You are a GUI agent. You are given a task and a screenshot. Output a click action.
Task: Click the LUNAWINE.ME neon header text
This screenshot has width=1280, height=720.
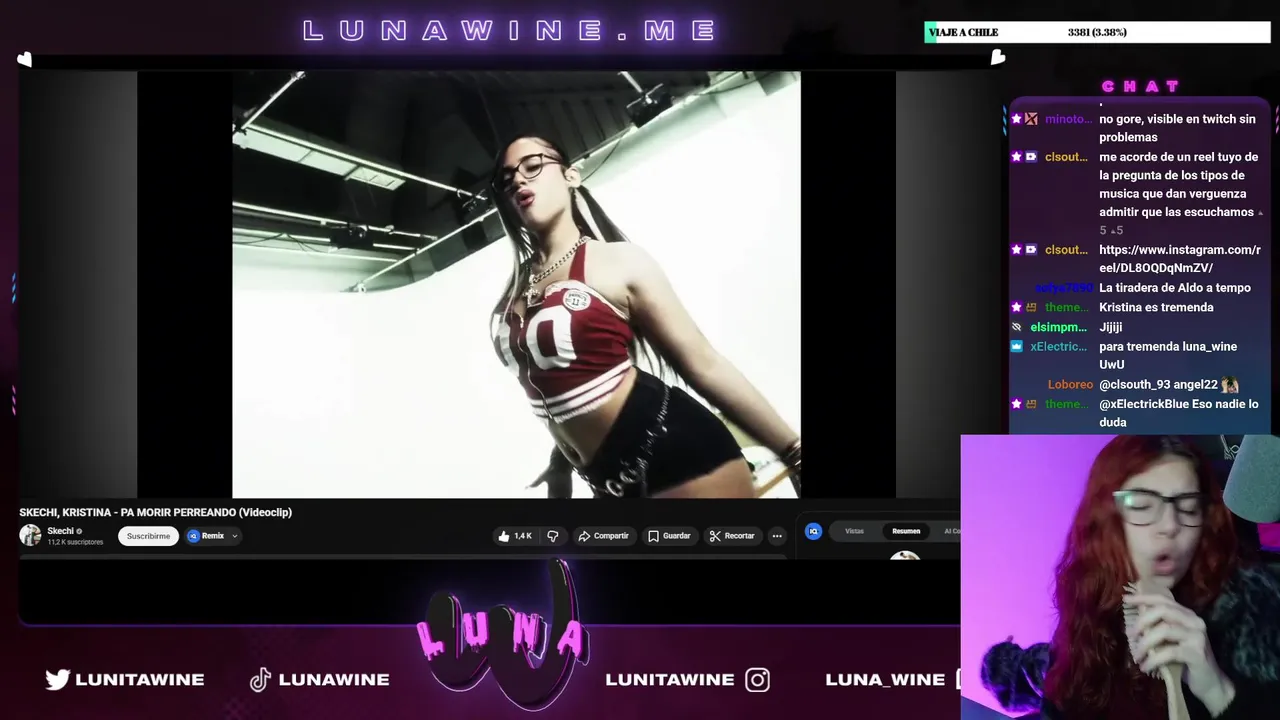510,31
